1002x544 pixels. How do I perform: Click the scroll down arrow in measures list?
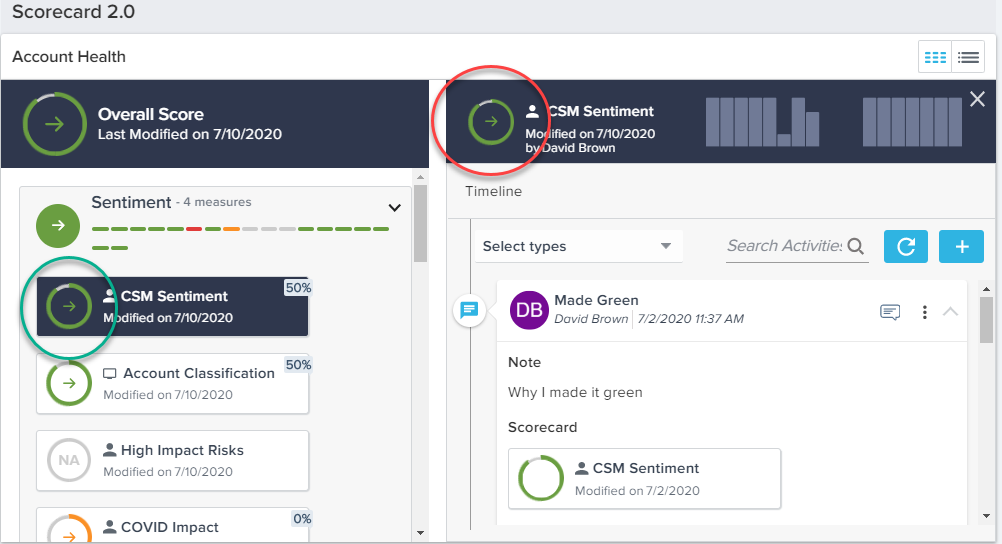point(420,532)
